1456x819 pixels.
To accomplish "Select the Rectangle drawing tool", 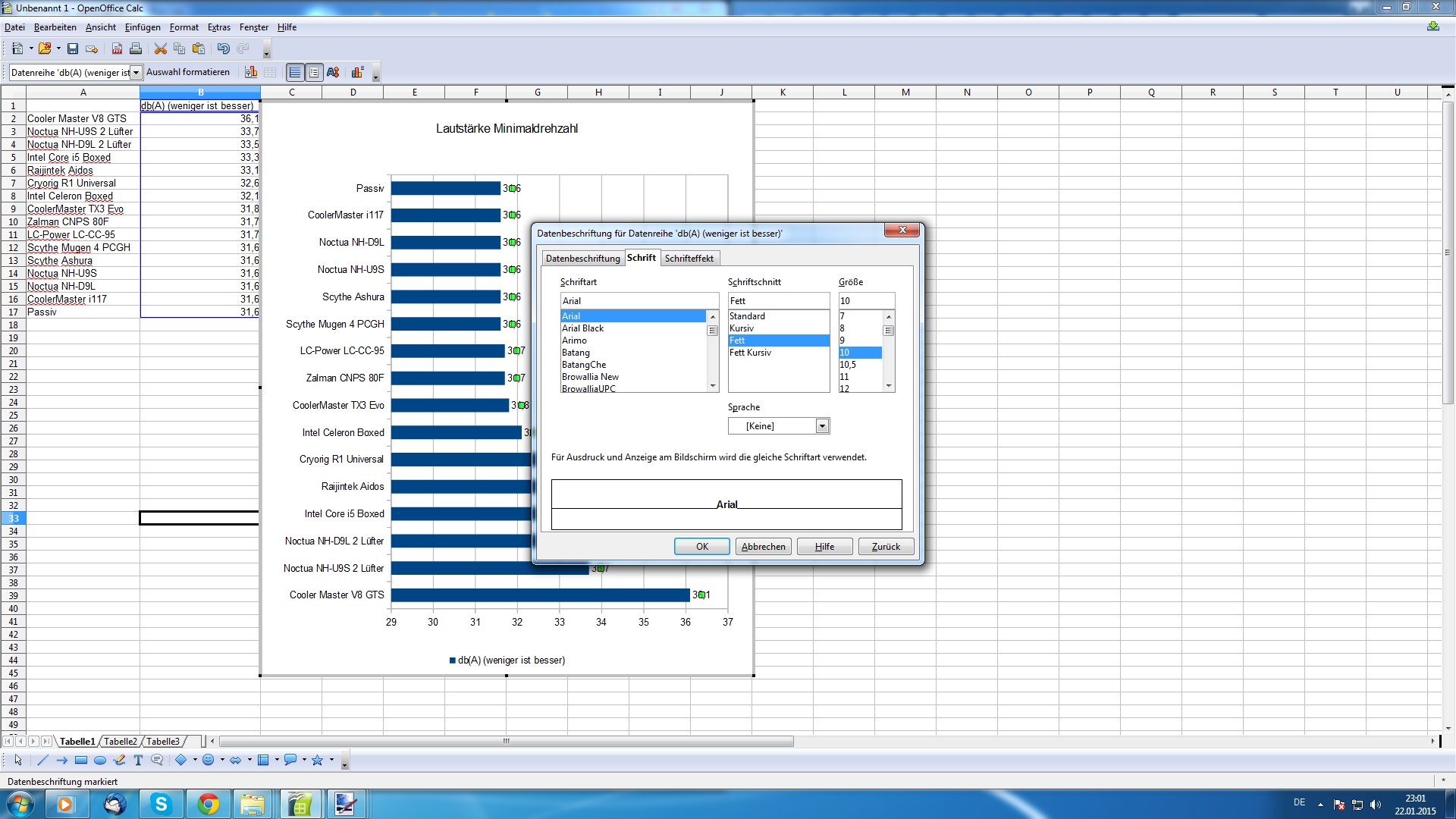I will point(81,760).
